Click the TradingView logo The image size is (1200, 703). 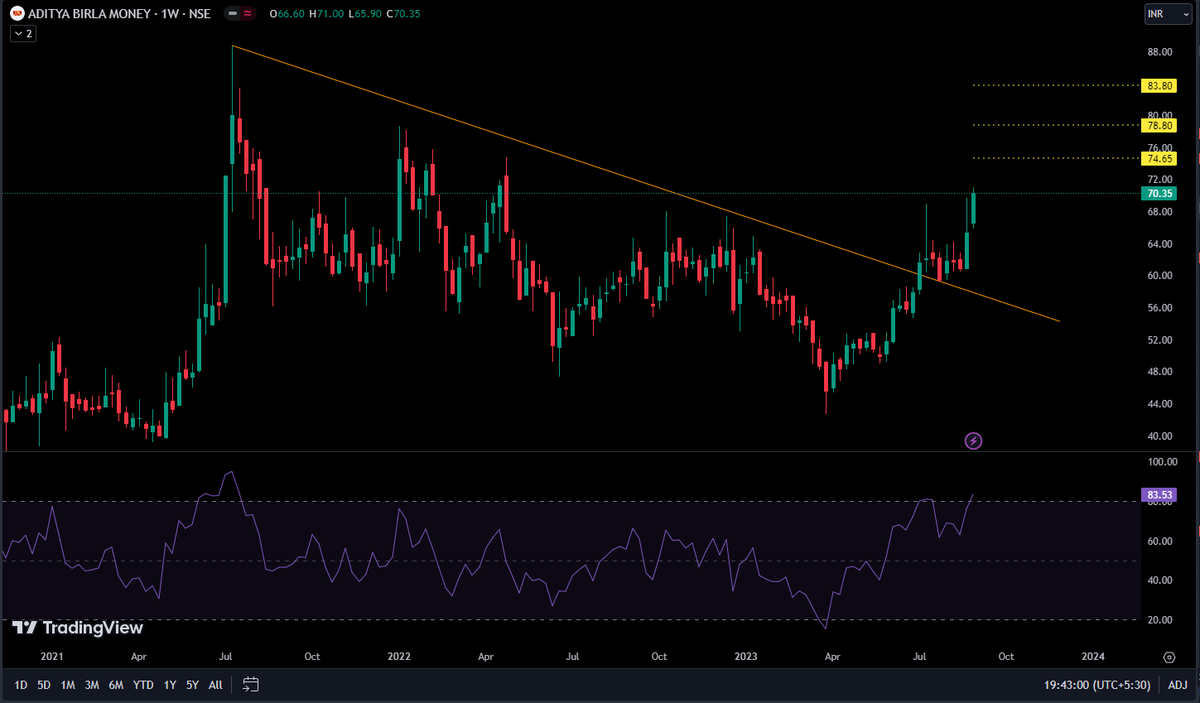pyautogui.click(x=78, y=628)
